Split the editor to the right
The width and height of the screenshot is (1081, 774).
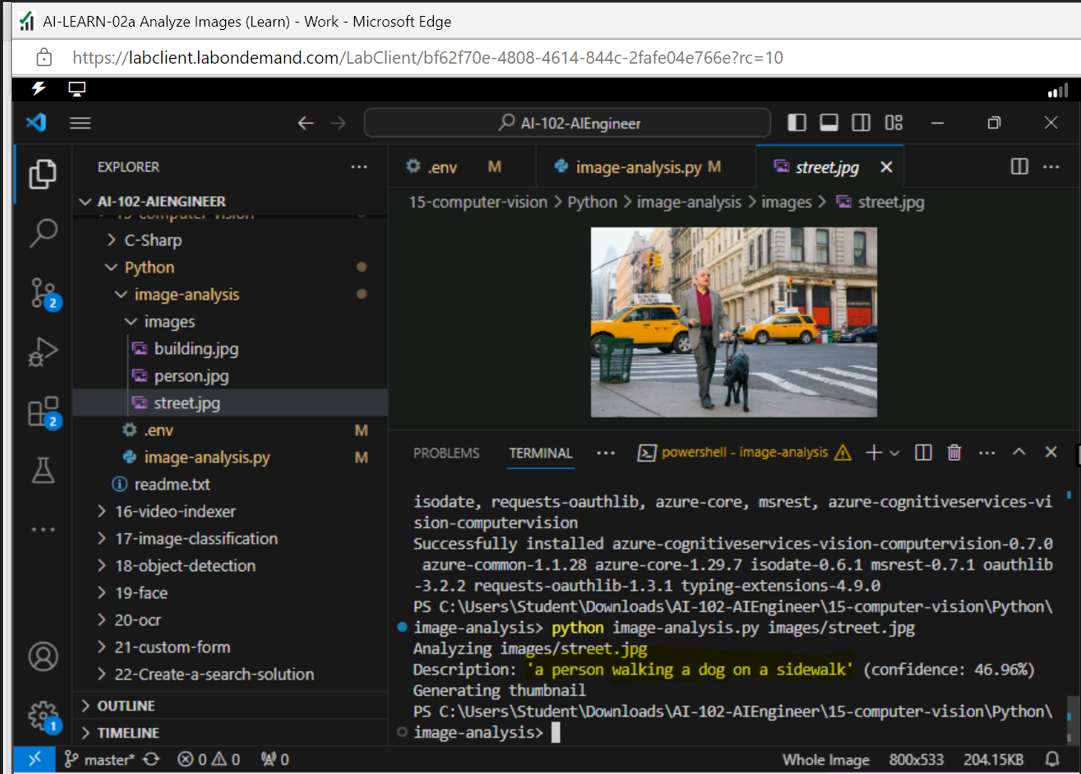pos(1019,166)
